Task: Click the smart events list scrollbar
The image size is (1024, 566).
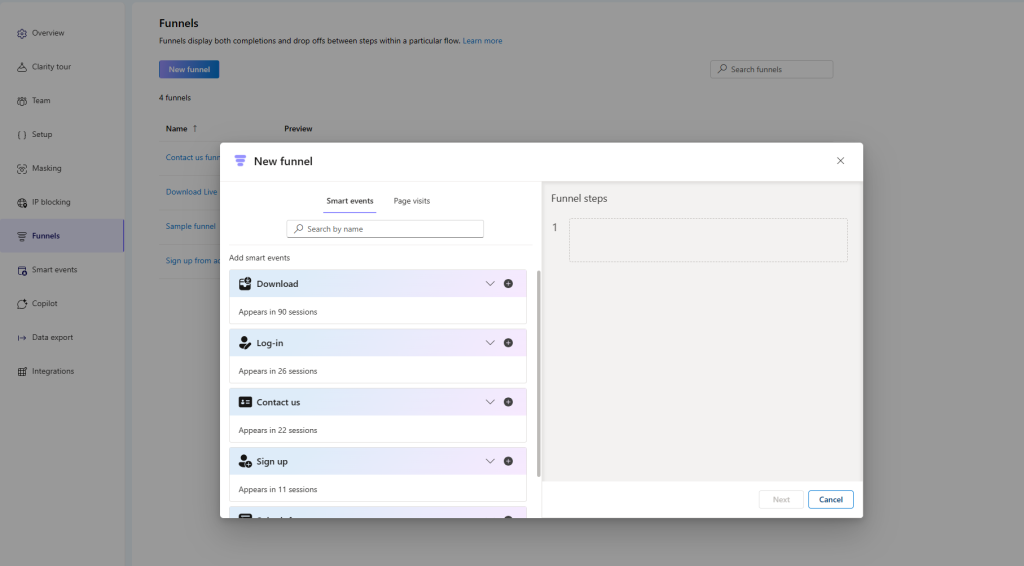Action: [x=538, y=373]
